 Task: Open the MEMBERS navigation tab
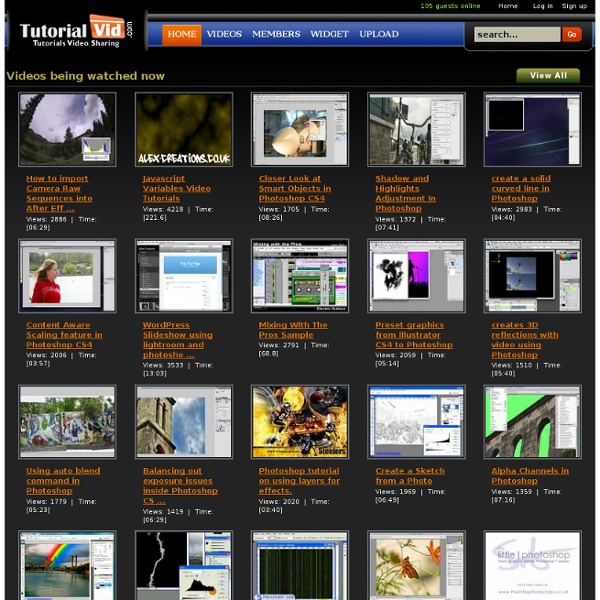pyautogui.click(x=276, y=34)
